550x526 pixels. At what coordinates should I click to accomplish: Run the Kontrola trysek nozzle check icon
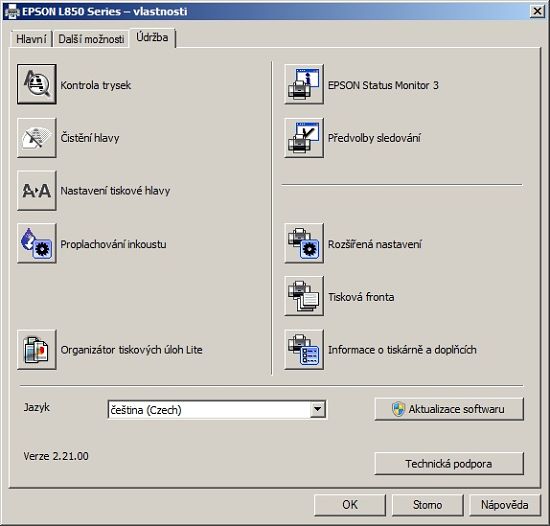(37, 84)
